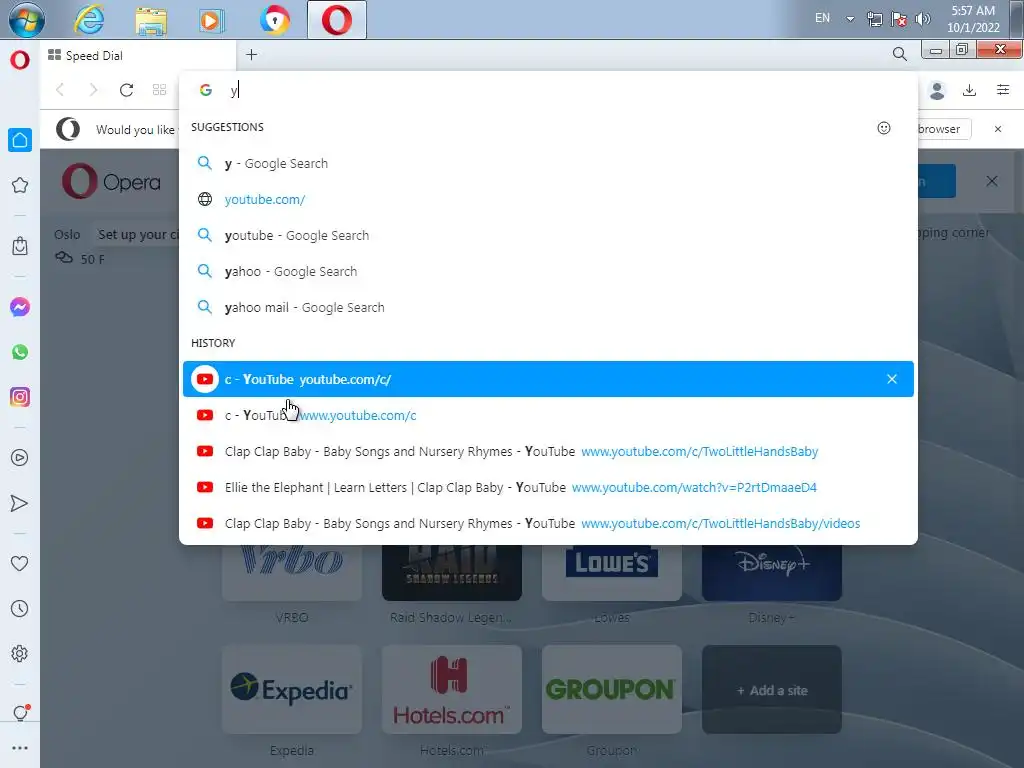Open the Shopping bag sidebar icon

pos(20,246)
